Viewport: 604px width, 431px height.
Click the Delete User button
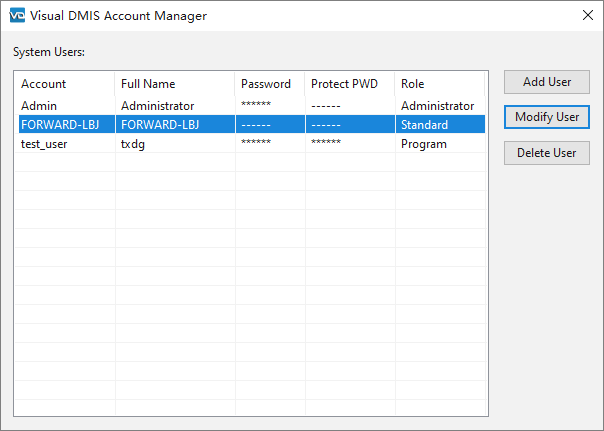[x=547, y=153]
